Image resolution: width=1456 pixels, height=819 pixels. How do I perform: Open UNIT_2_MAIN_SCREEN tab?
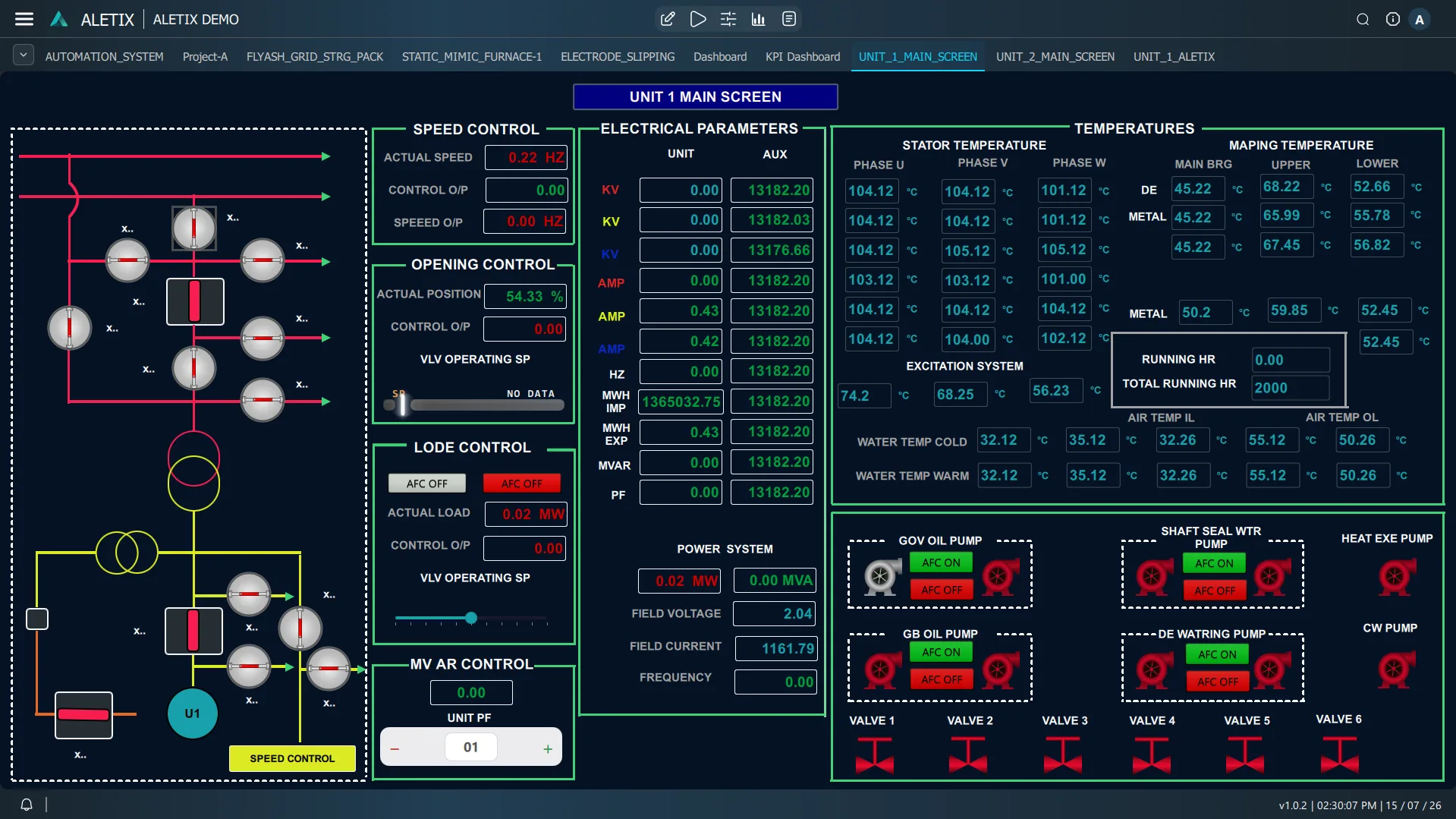point(1055,57)
